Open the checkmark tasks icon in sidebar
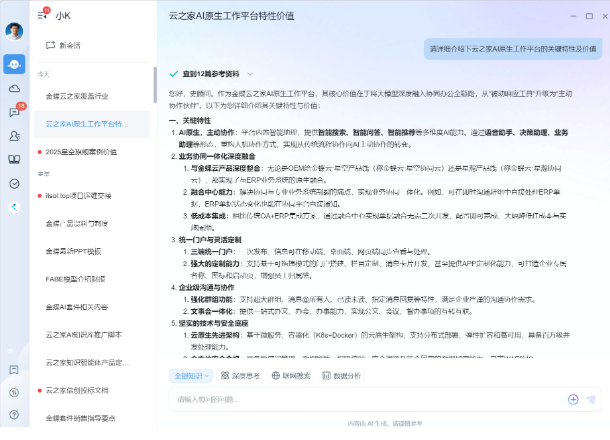 [x=14, y=184]
